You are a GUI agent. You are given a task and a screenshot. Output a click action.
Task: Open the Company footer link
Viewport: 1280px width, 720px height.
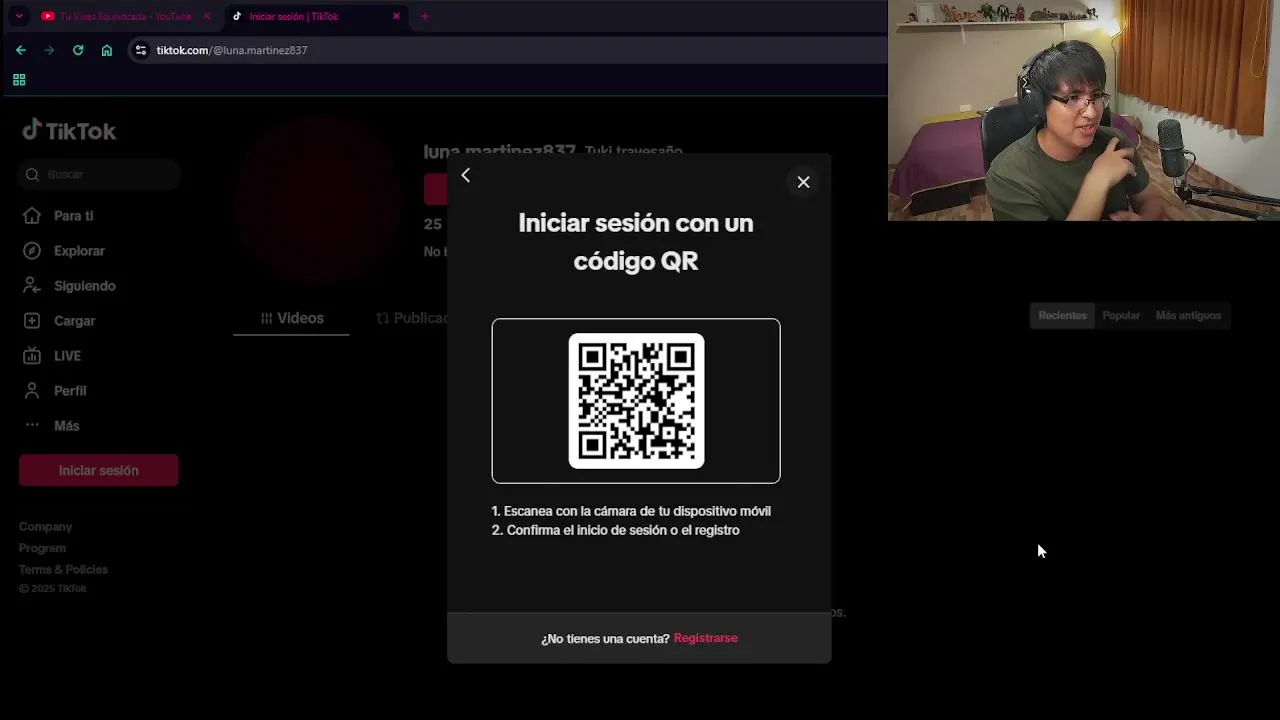coord(45,527)
